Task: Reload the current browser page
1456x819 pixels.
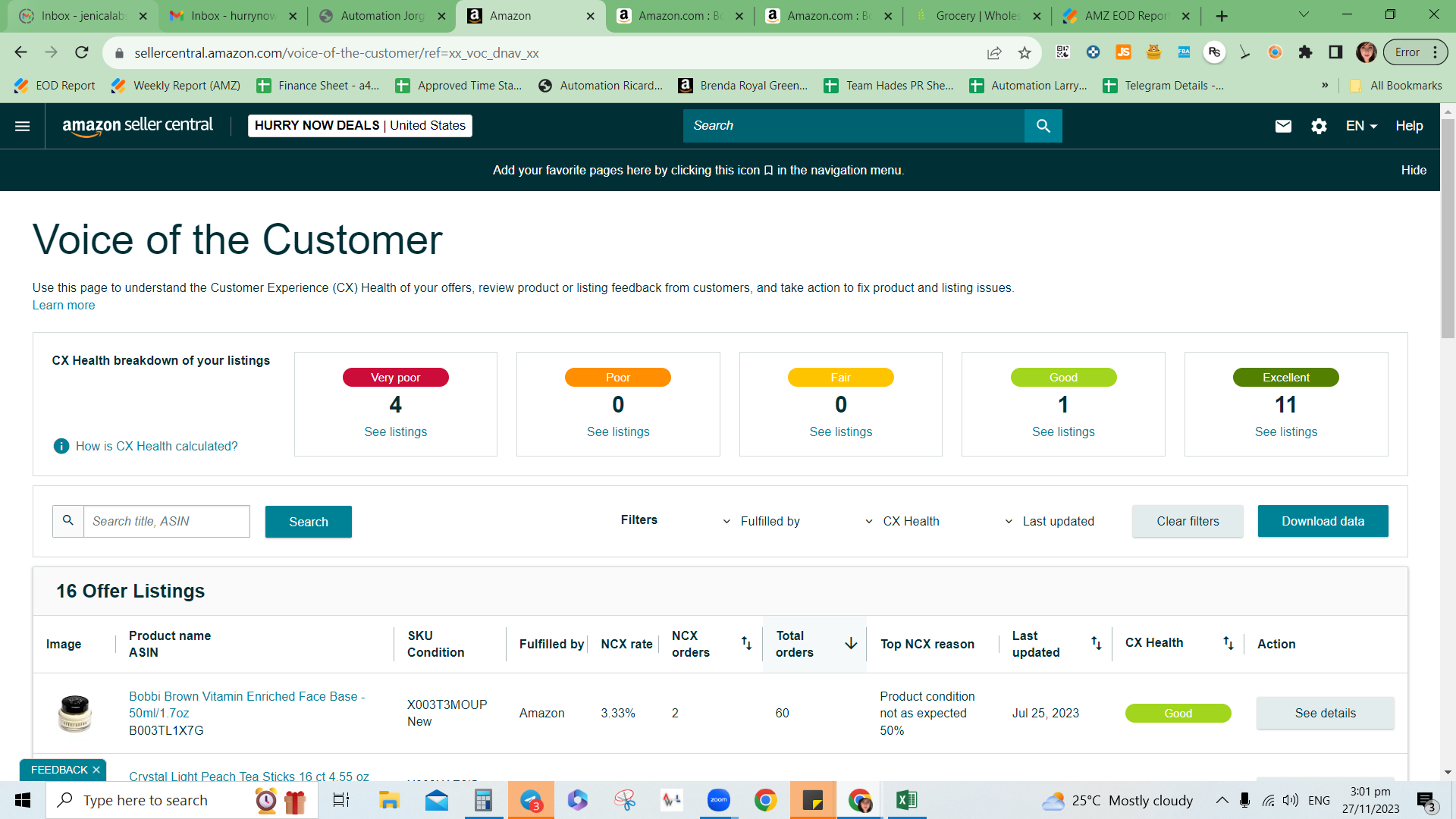Action: (x=82, y=52)
